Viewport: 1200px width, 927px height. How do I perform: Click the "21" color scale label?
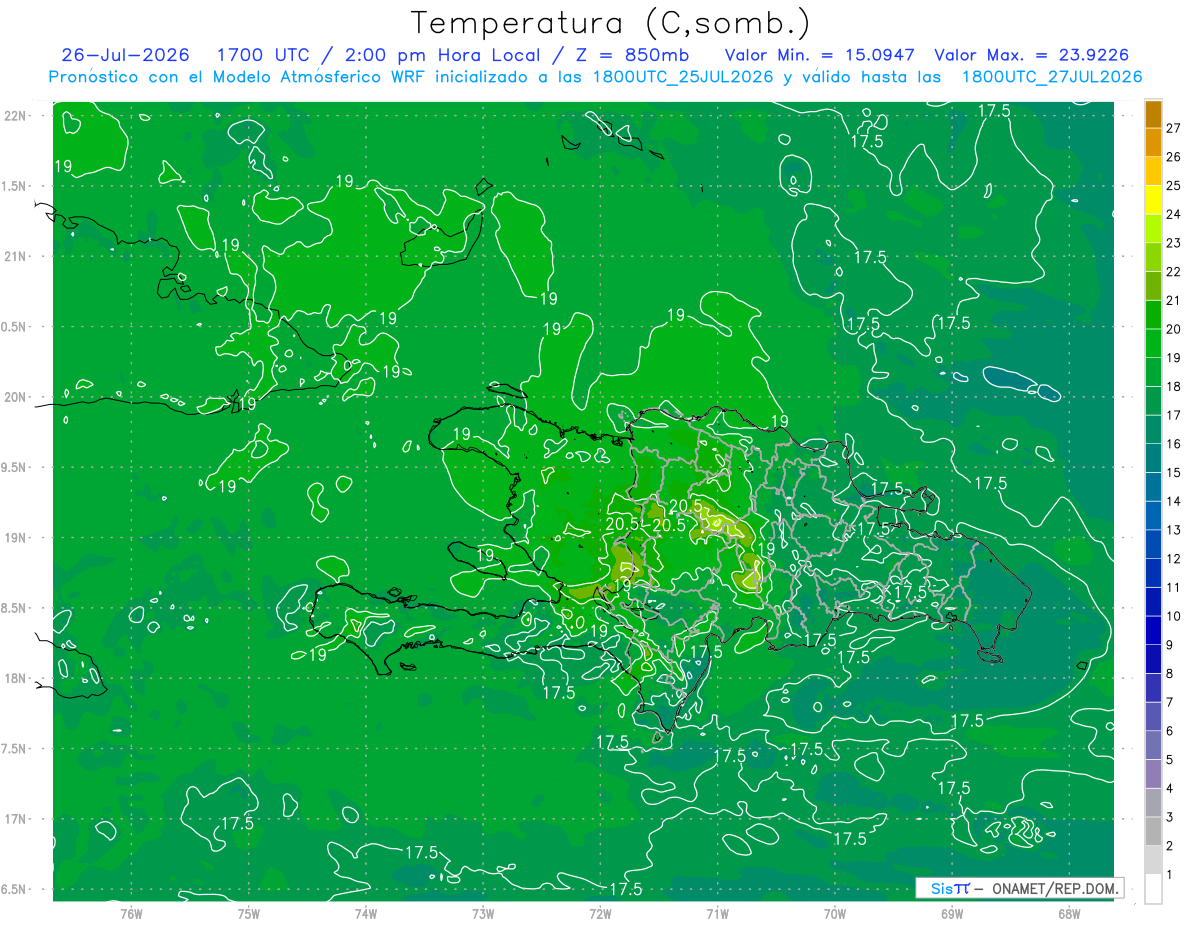point(1174,300)
